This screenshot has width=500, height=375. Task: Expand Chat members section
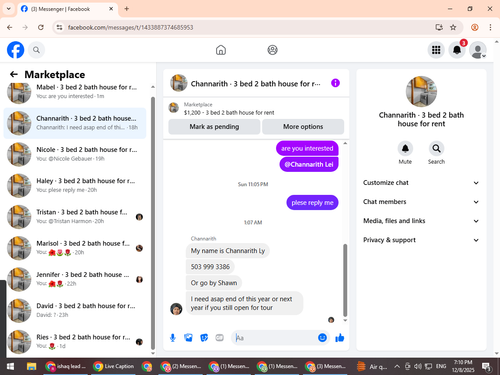pos(421,202)
